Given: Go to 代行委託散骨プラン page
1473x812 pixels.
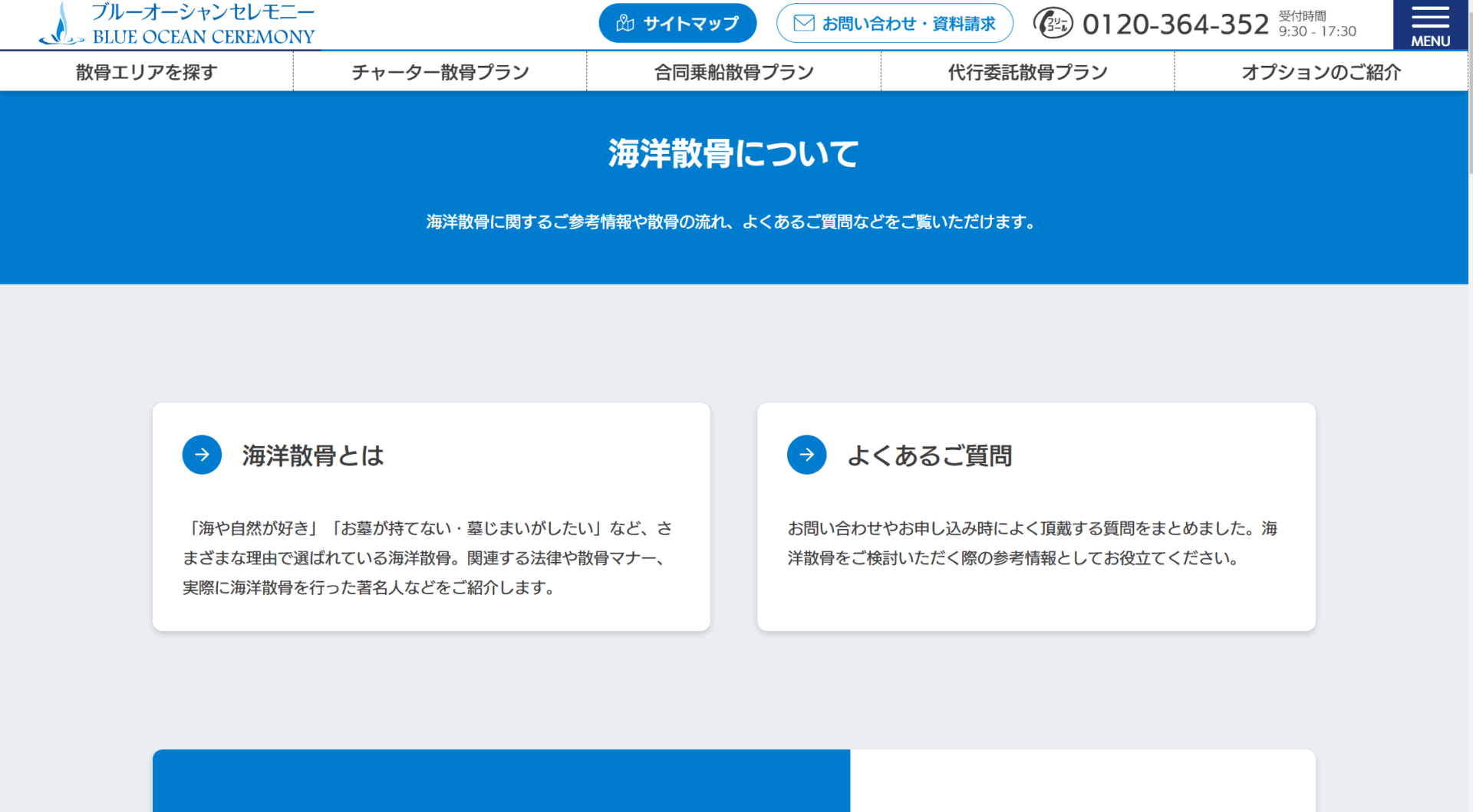Looking at the screenshot, I should click(1027, 72).
